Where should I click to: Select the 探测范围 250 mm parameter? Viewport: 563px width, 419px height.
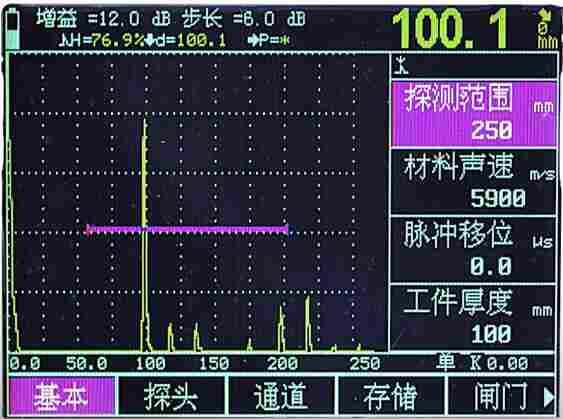[x=474, y=114]
